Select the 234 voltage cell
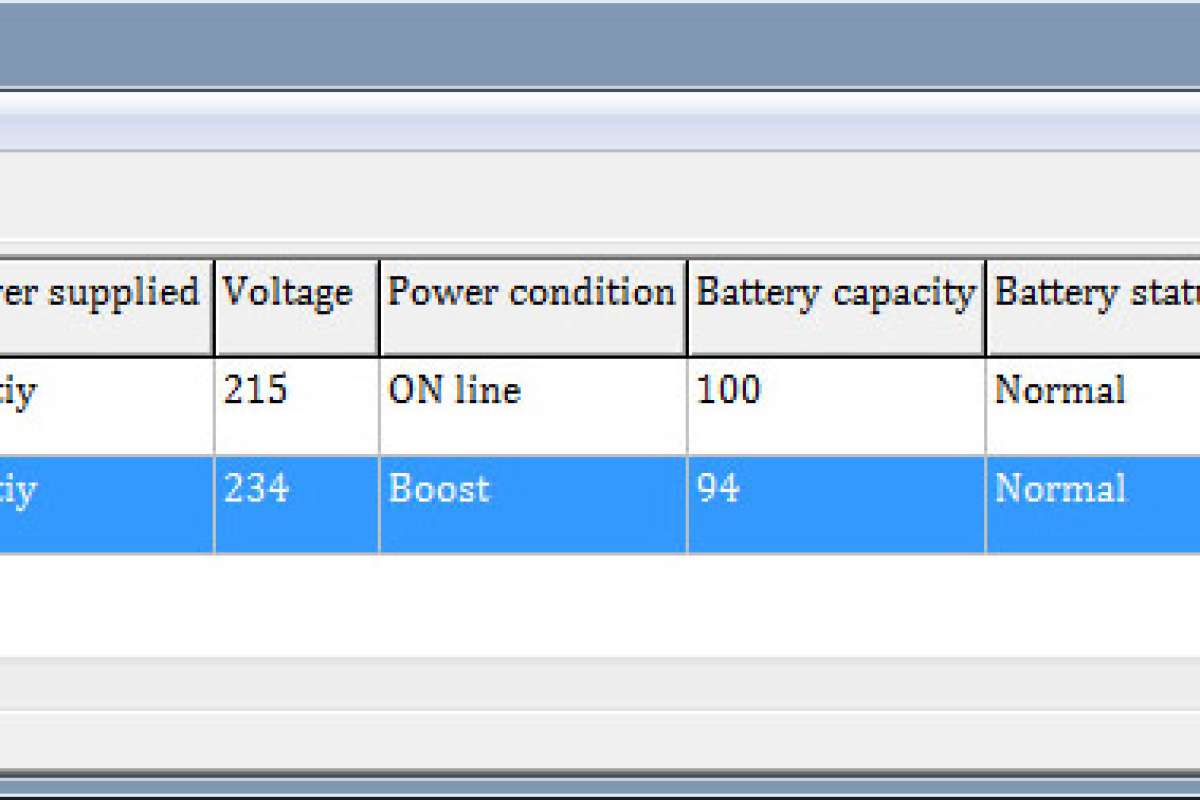The image size is (1200, 800). (257, 489)
